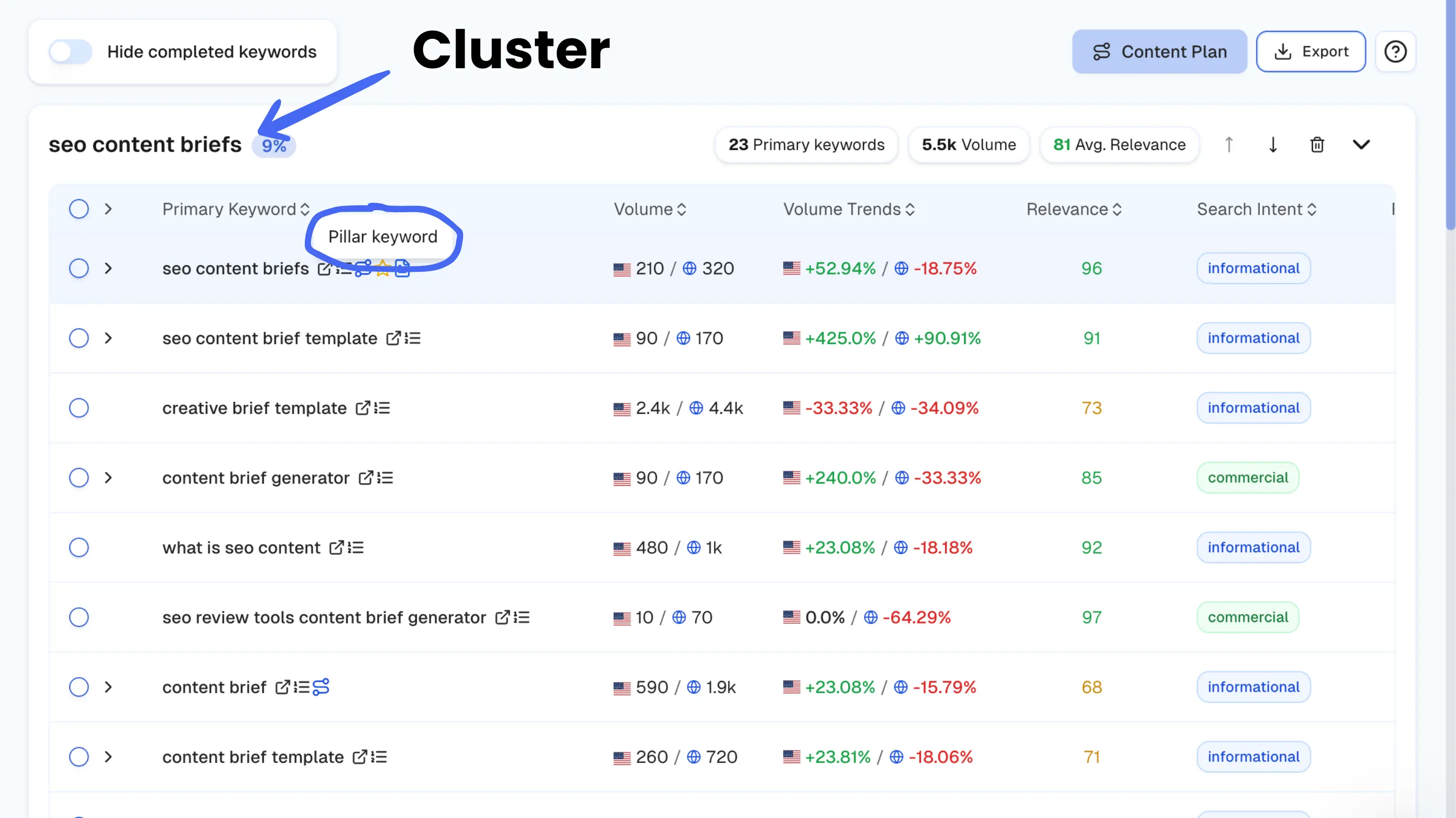Open external link for creative brief template

click(x=362, y=408)
